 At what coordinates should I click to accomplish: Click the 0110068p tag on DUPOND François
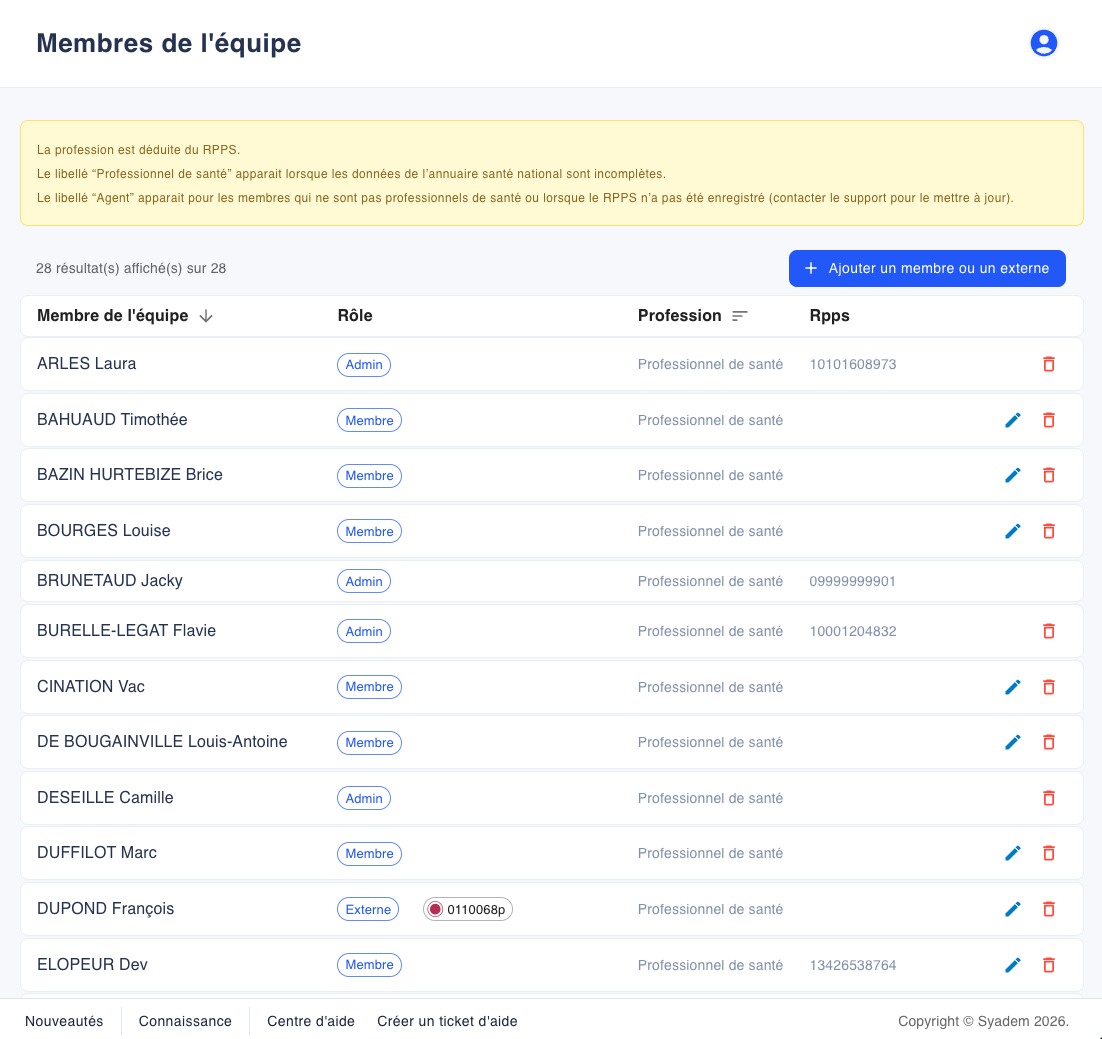click(x=468, y=909)
